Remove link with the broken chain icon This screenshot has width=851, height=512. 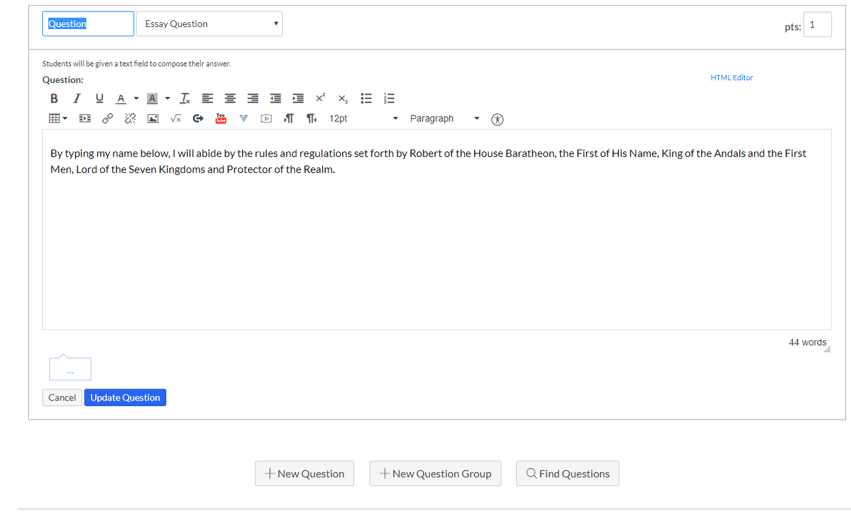[130, 119]
